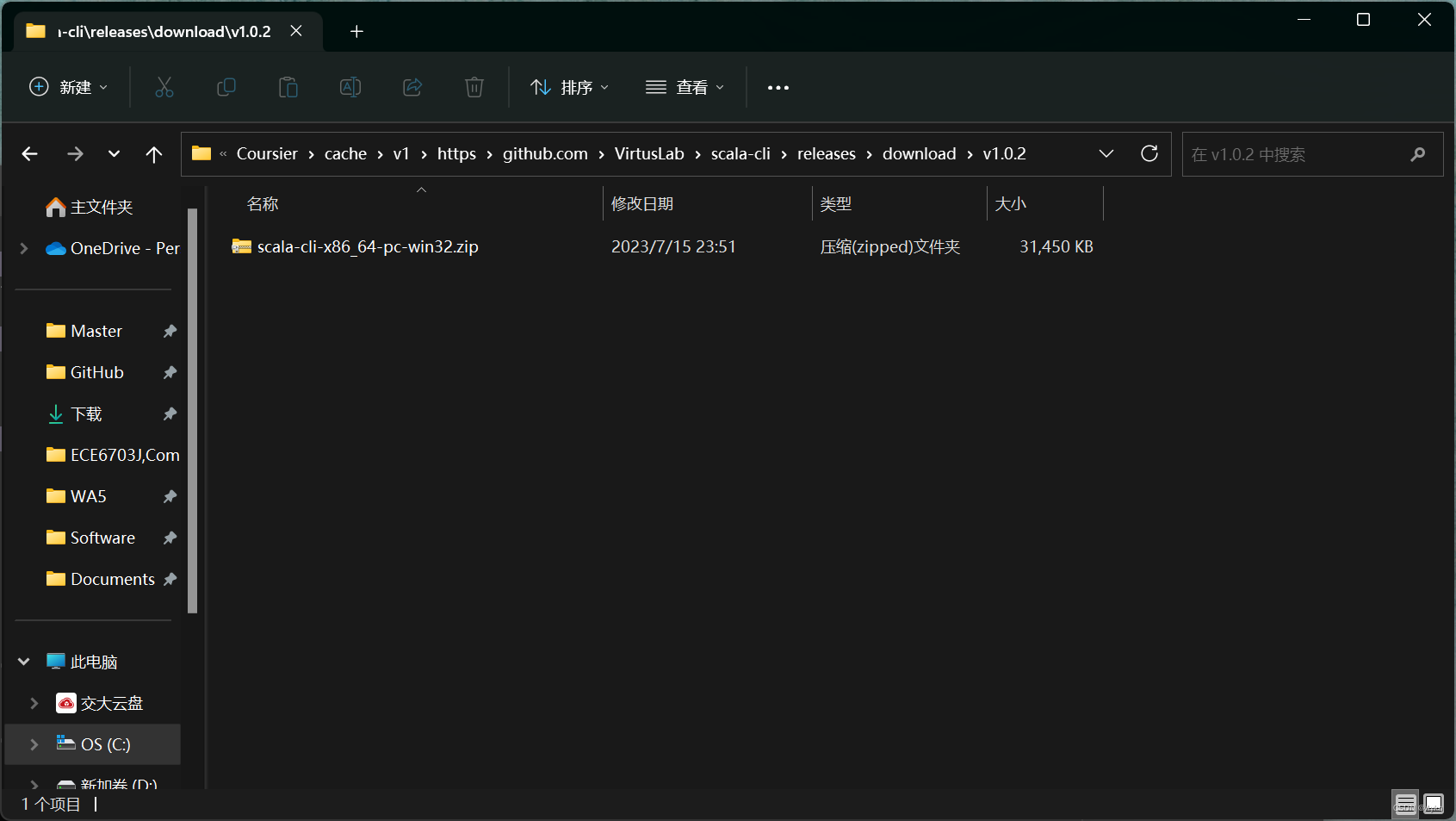Viewport: 1456px width, 821px height.
Task: Select the v1.0.2 Explorer tab
Action: 164,31
